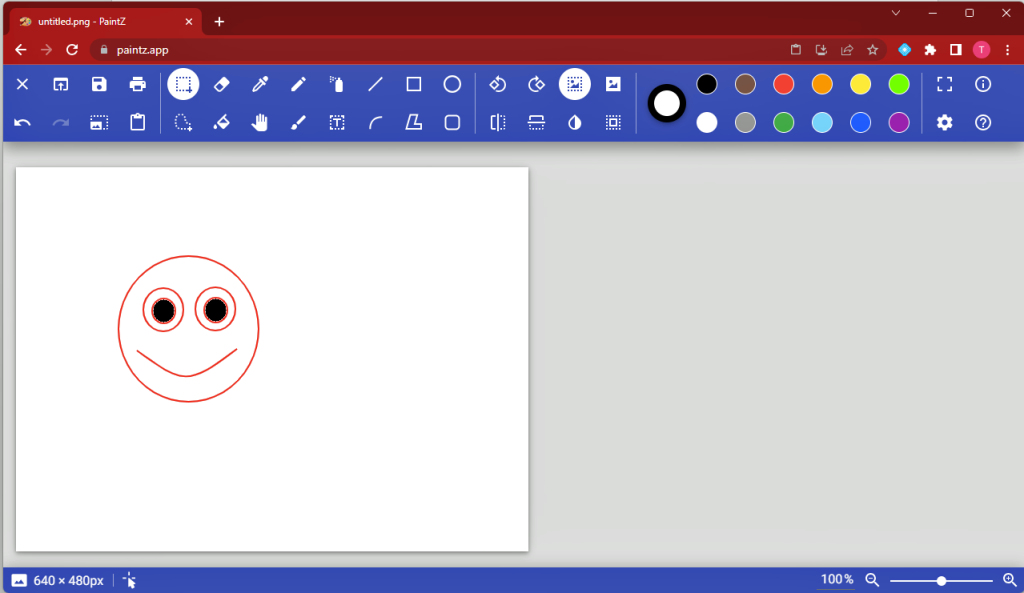Toggle the highlighted dashed-frame image button
The image size is (1024, 593).
tap(575, 84)
